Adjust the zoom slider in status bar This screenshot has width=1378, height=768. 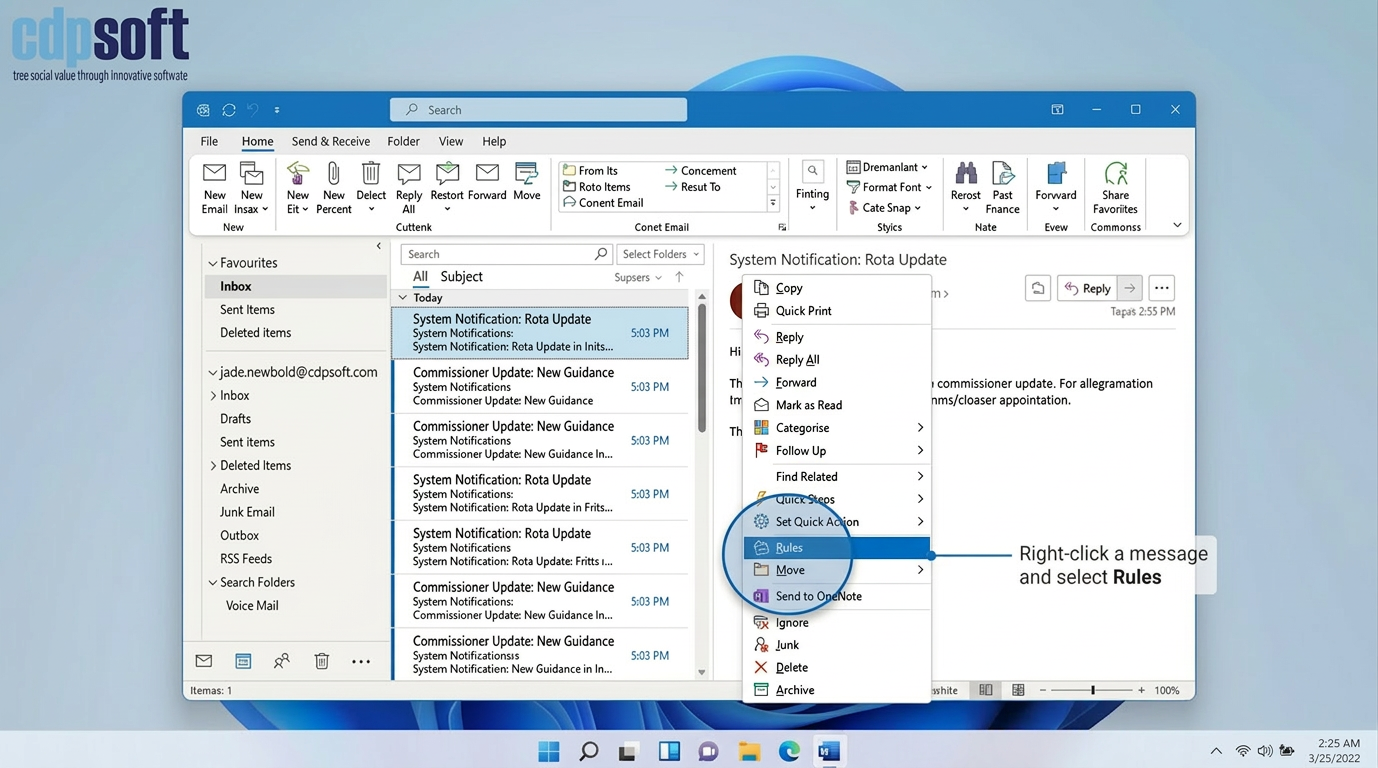click(x=1092, y=690)
